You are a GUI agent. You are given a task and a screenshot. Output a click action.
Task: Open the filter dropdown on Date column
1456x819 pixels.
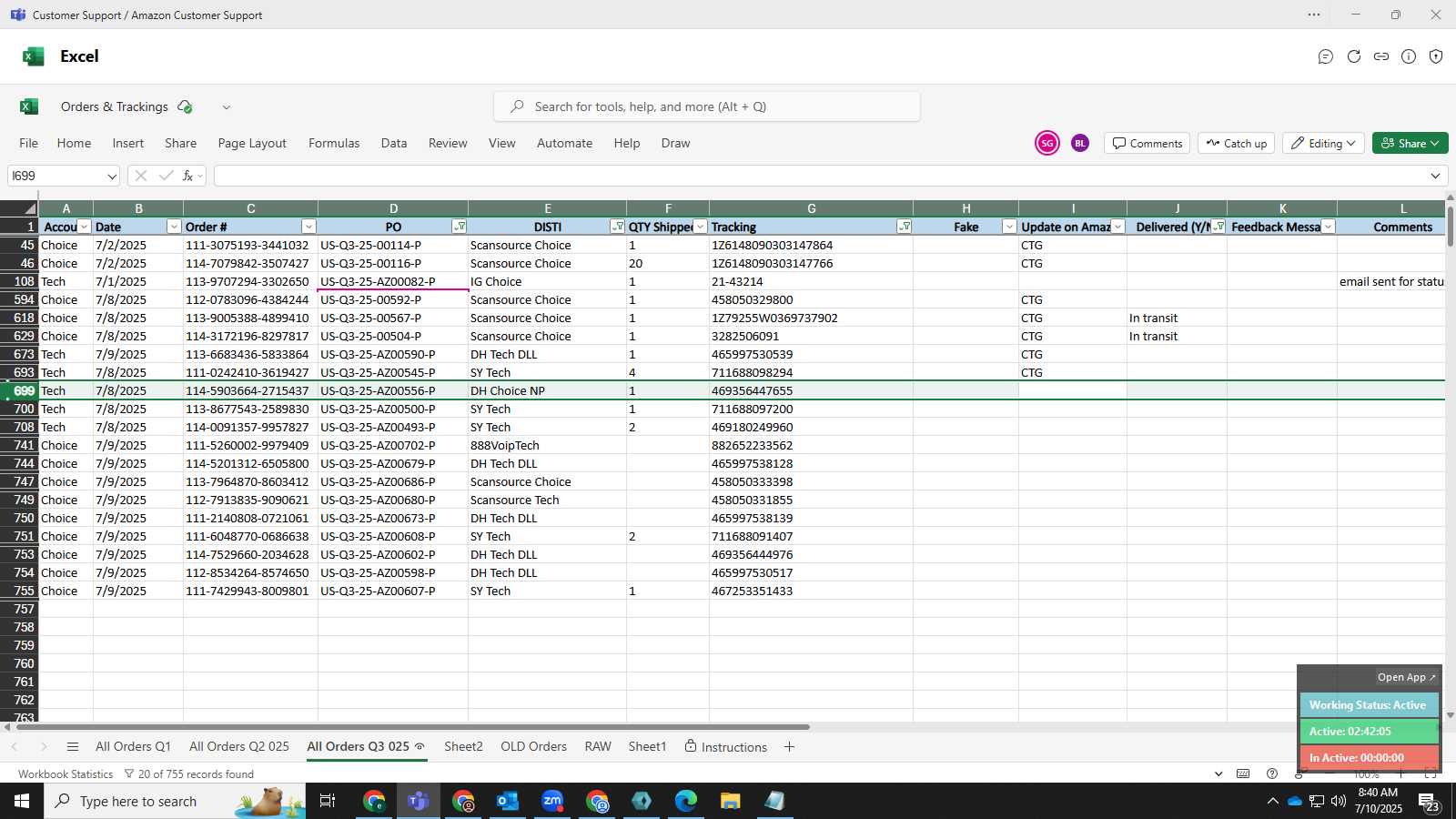tap(174, 227)
